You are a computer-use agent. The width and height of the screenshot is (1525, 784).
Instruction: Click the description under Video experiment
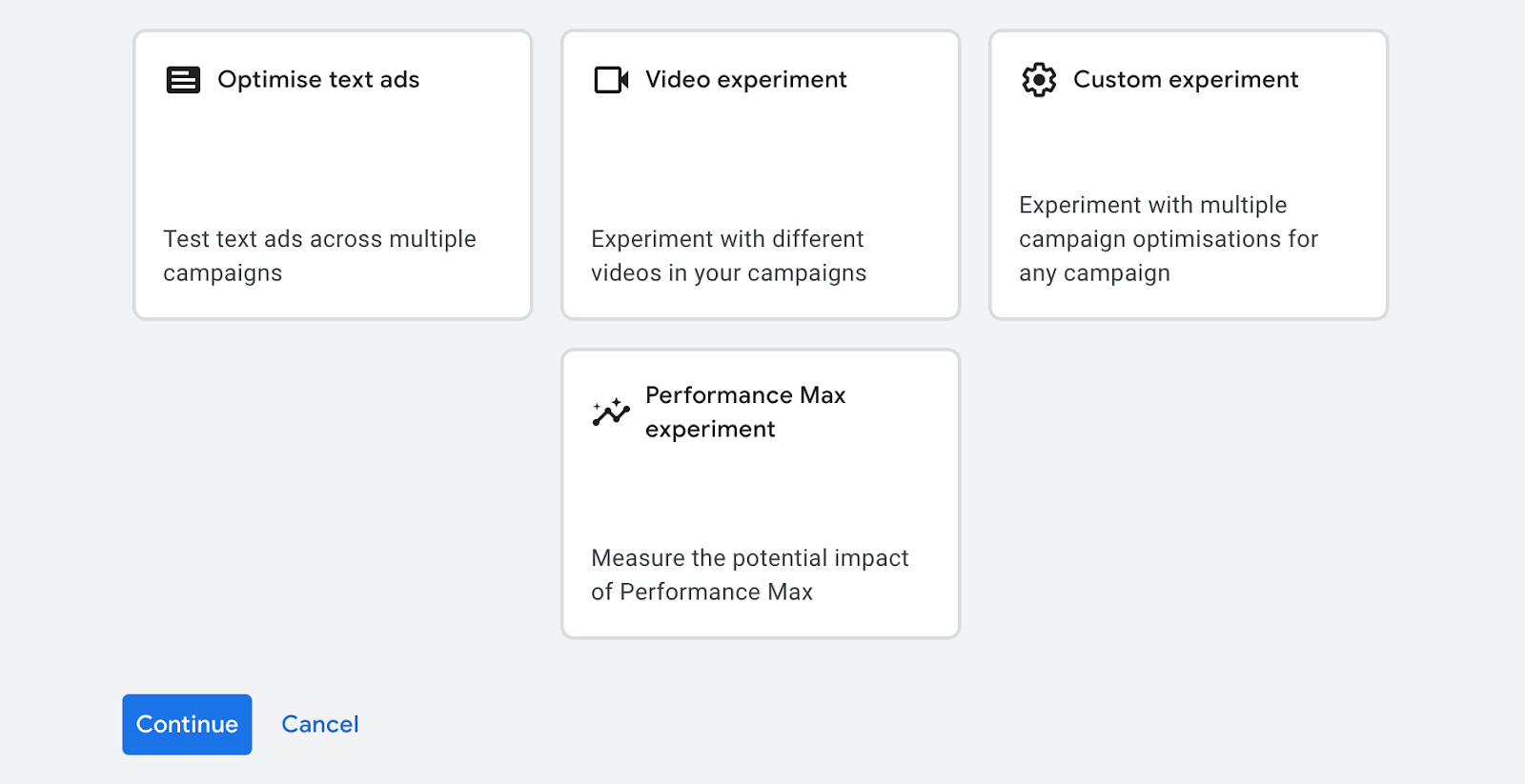click(729, 255)
